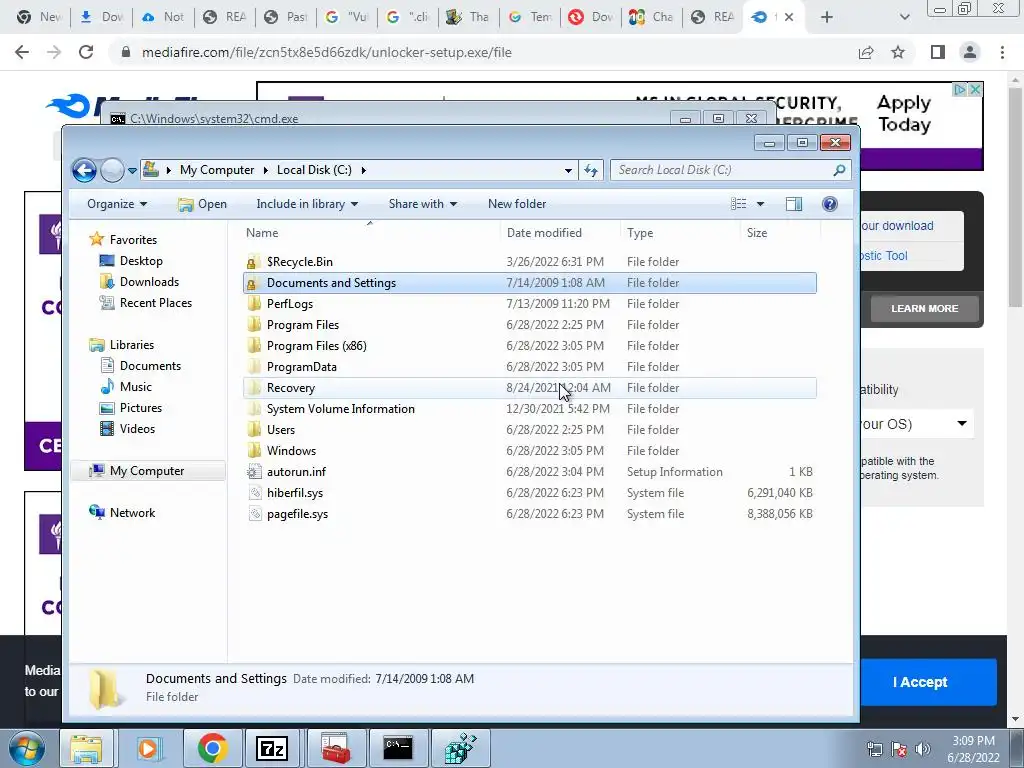Open 7-Zip from the taskbar

click(272, 748)
